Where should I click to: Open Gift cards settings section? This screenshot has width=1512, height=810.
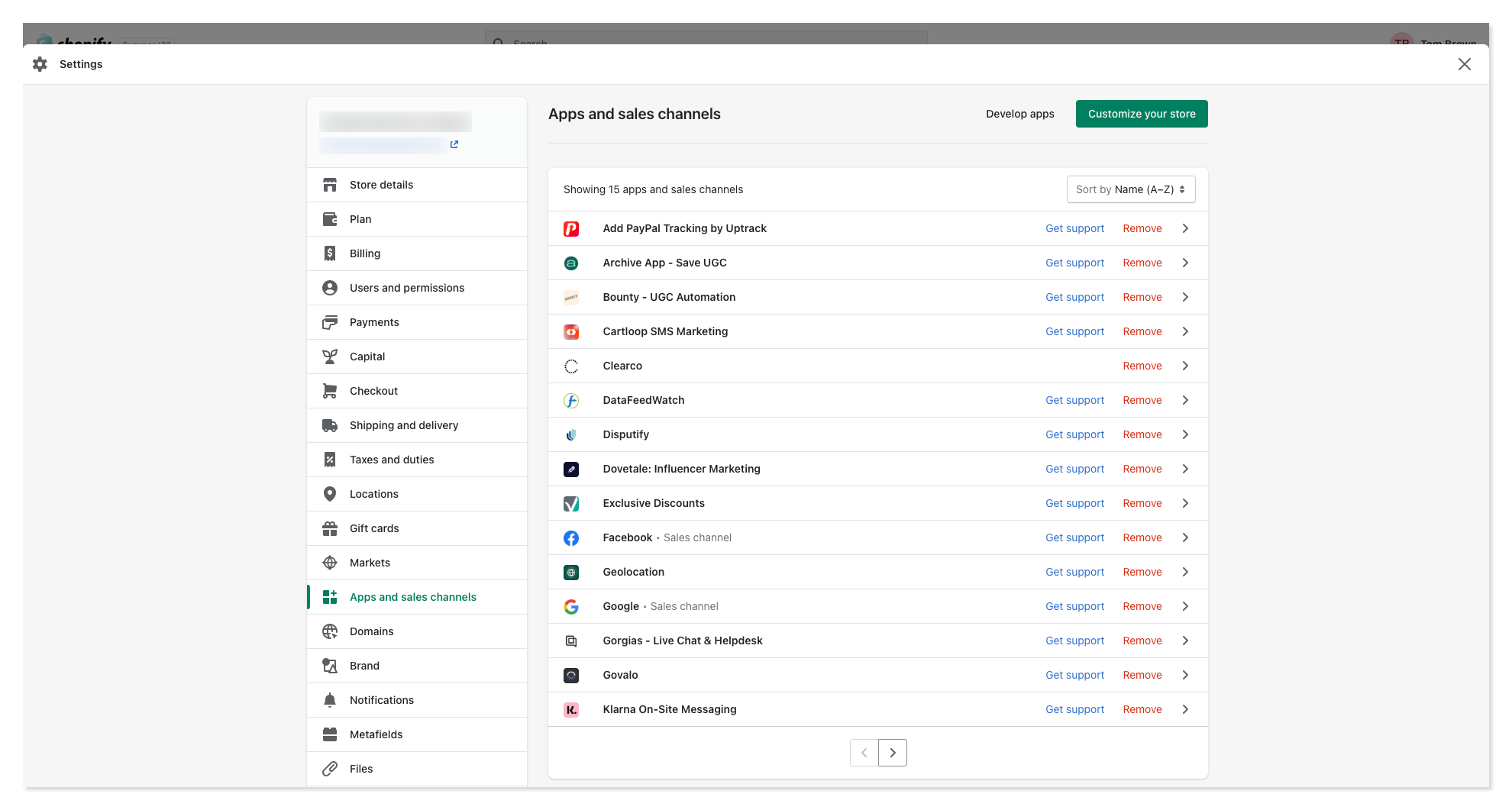point(417,528)
